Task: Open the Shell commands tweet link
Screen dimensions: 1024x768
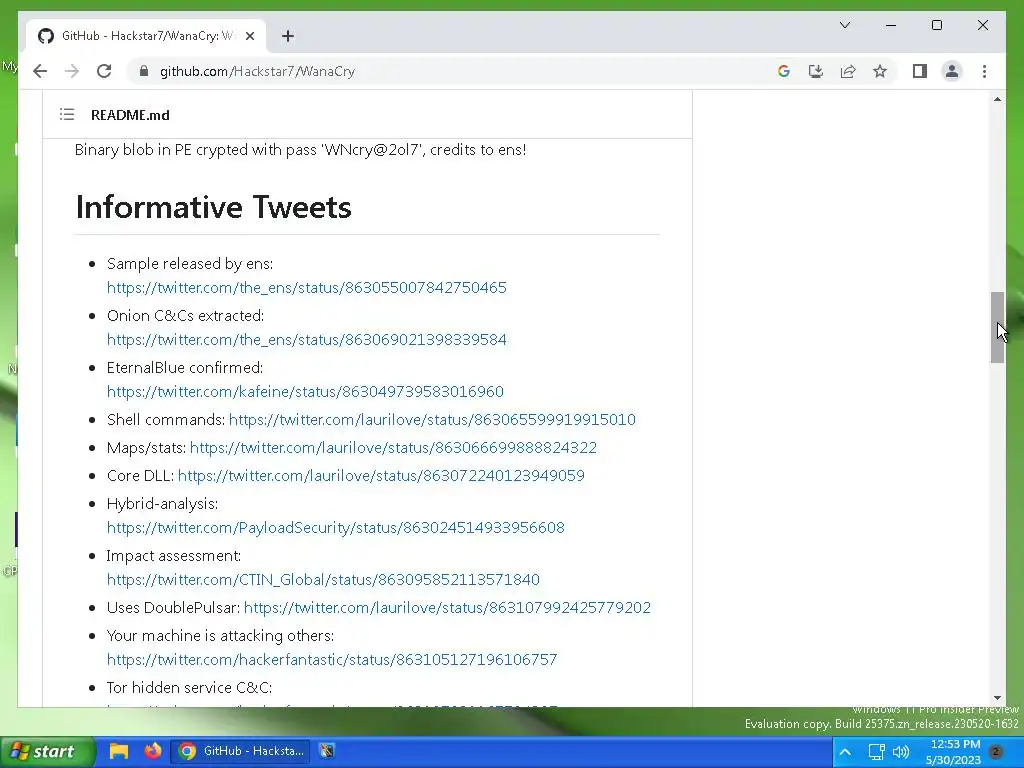Action: pyautogui.click(x=432, y=419)
